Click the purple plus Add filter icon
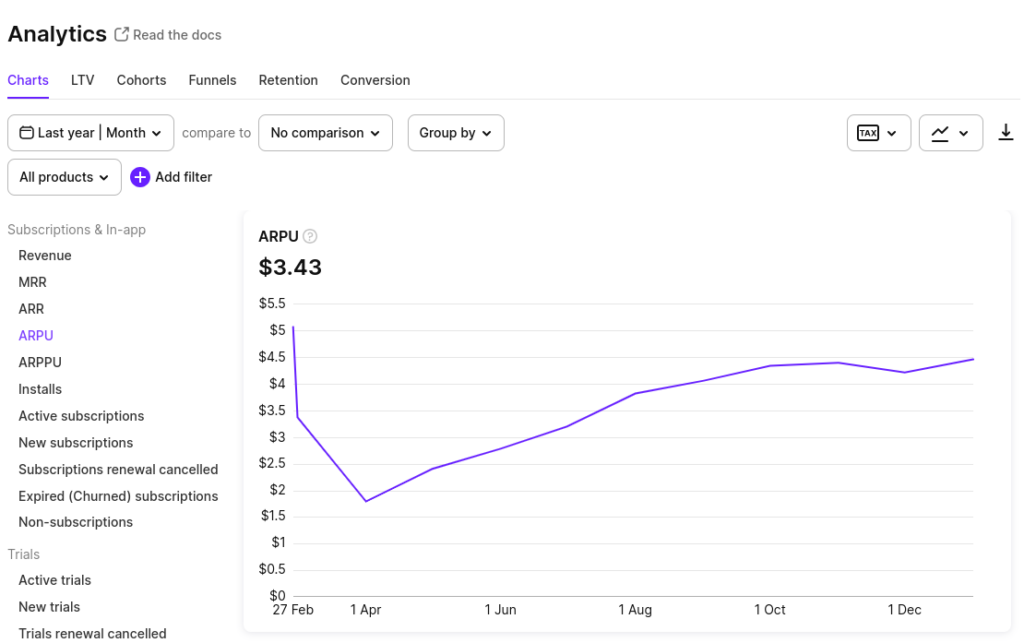This screenshot has height=643, width=1024. click(x=140, y=177)
